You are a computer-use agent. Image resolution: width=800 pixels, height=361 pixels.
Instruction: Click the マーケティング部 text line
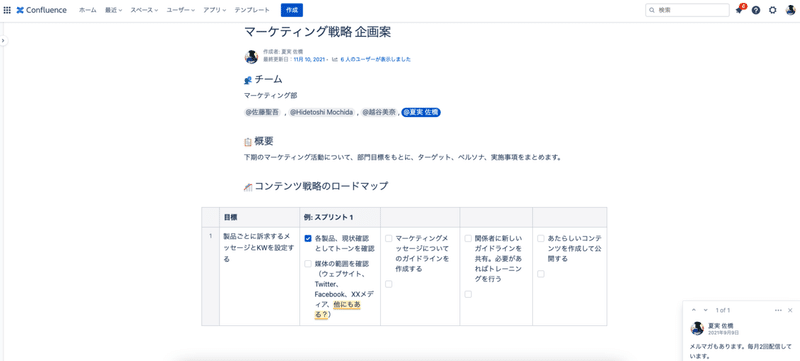coord(270,95)
